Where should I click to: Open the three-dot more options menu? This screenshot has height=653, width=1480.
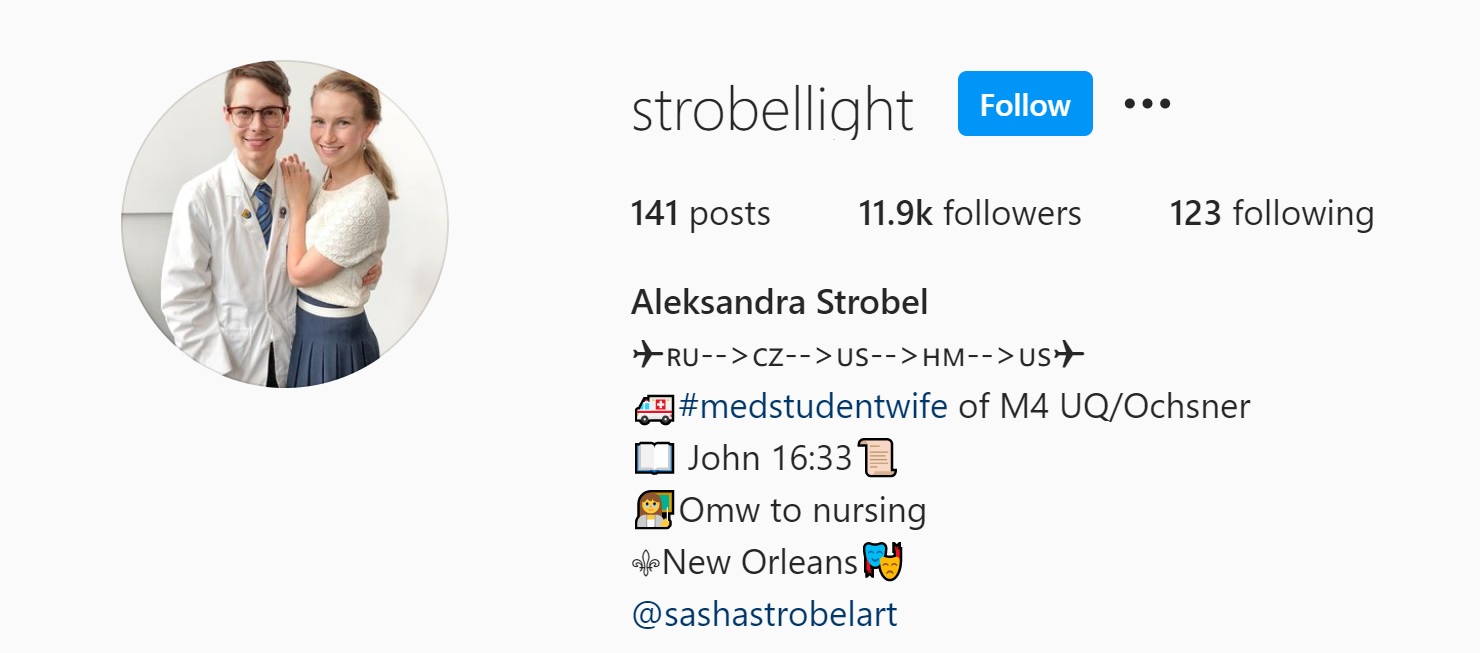click(x=1147, y=103)
